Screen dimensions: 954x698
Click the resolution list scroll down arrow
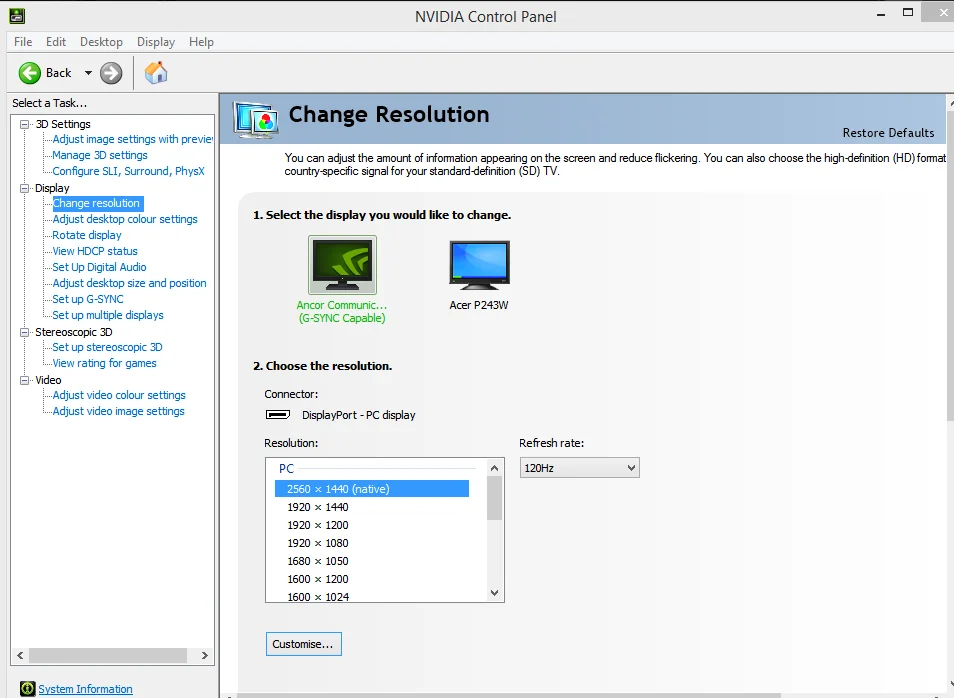pyautogui.click(x=495, y=593)
